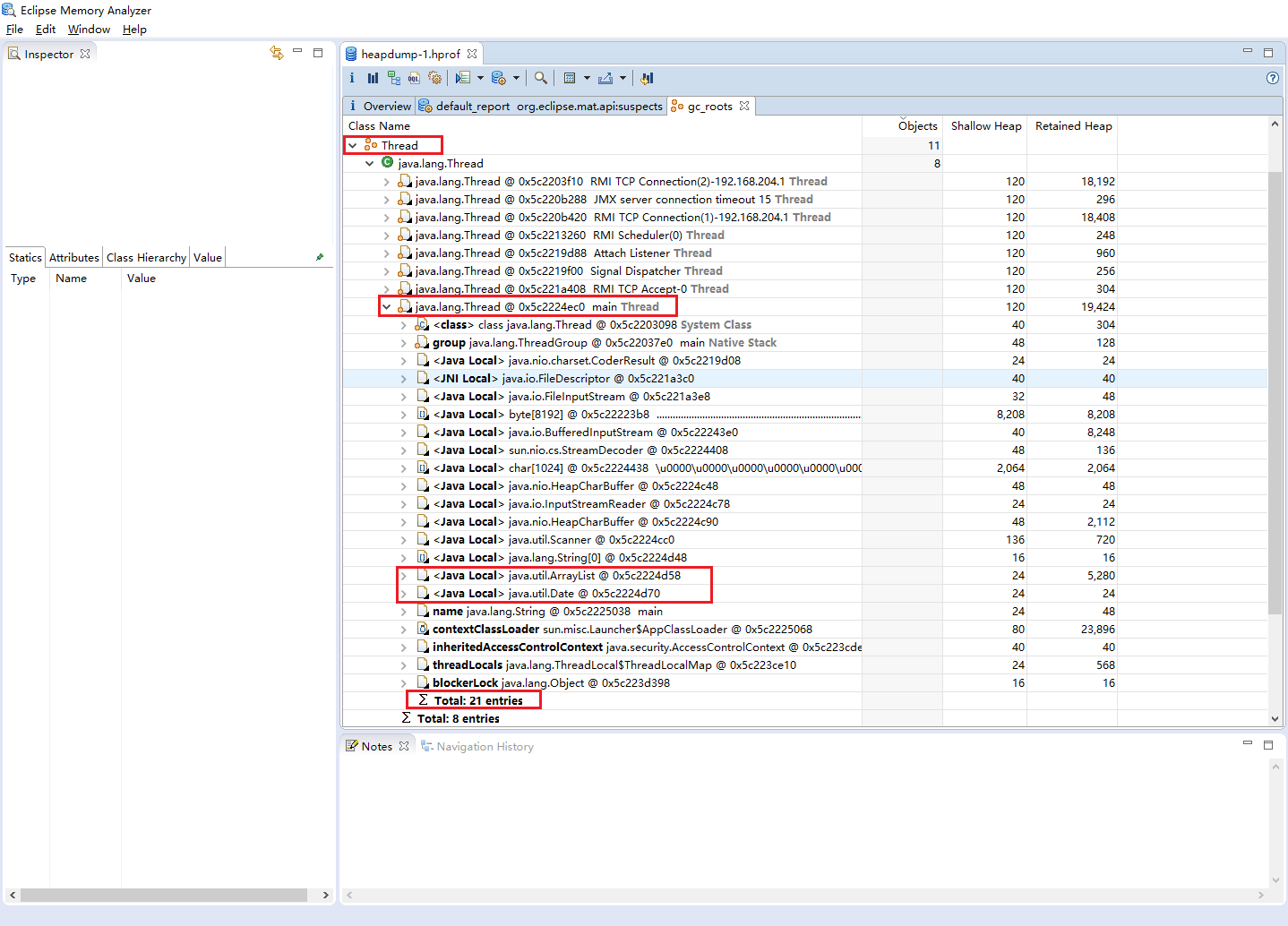1288x926 pixels.
Task: Open the reports dropdown arrow
Action: [x=480, y=78]
